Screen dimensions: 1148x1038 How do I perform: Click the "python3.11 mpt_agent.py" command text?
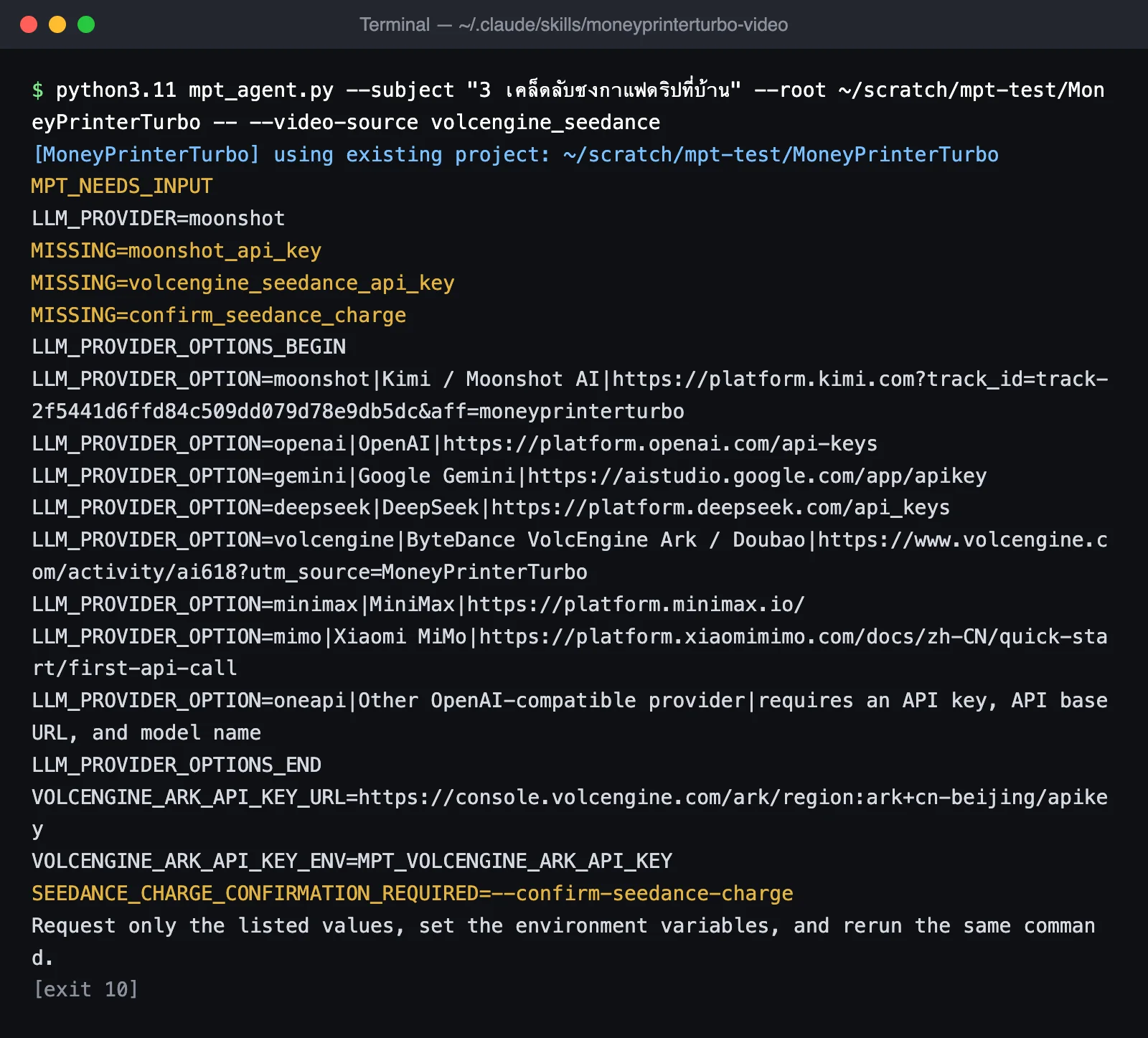pos(194,90)
